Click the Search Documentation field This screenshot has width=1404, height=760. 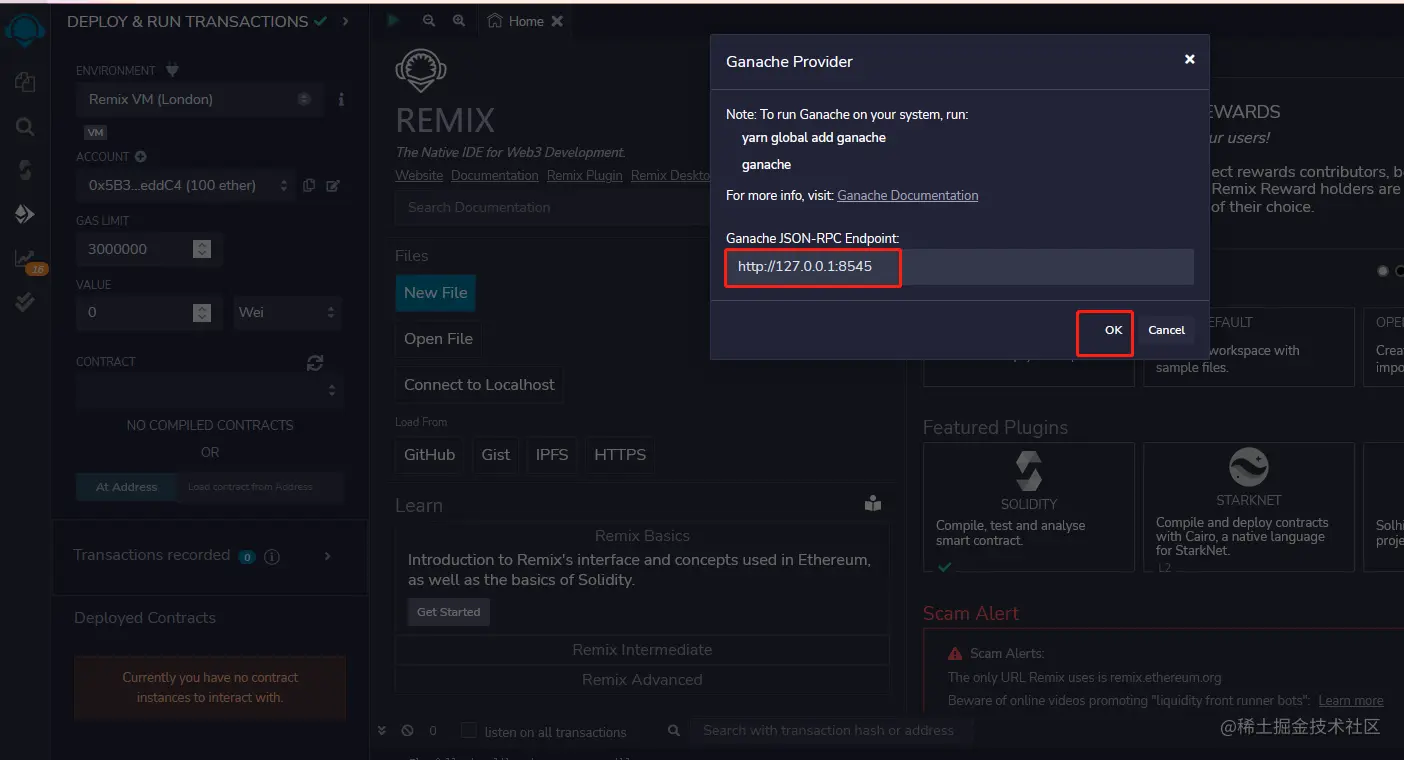pos(553,208)
